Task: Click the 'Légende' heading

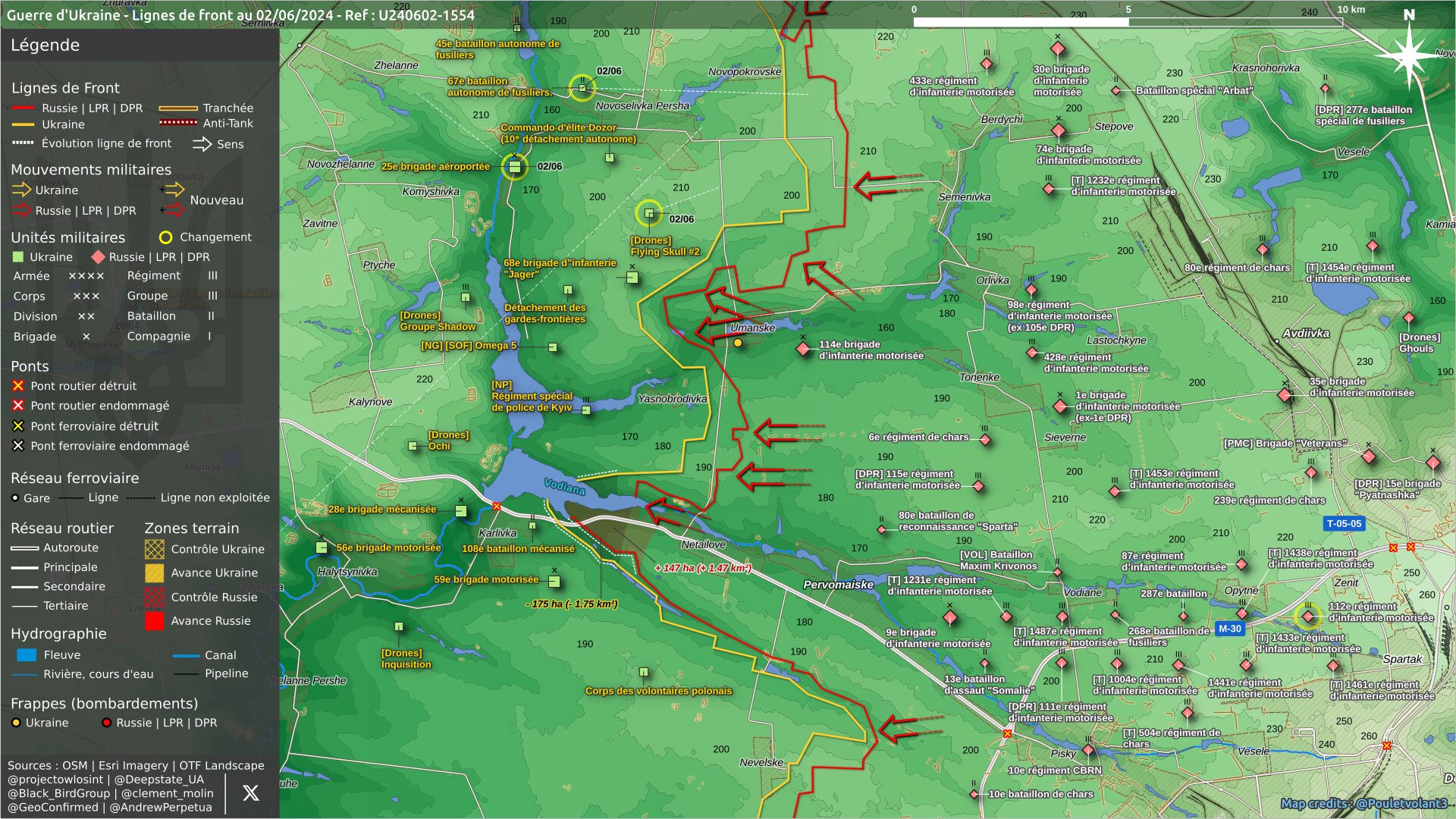Action: point(45,45)
